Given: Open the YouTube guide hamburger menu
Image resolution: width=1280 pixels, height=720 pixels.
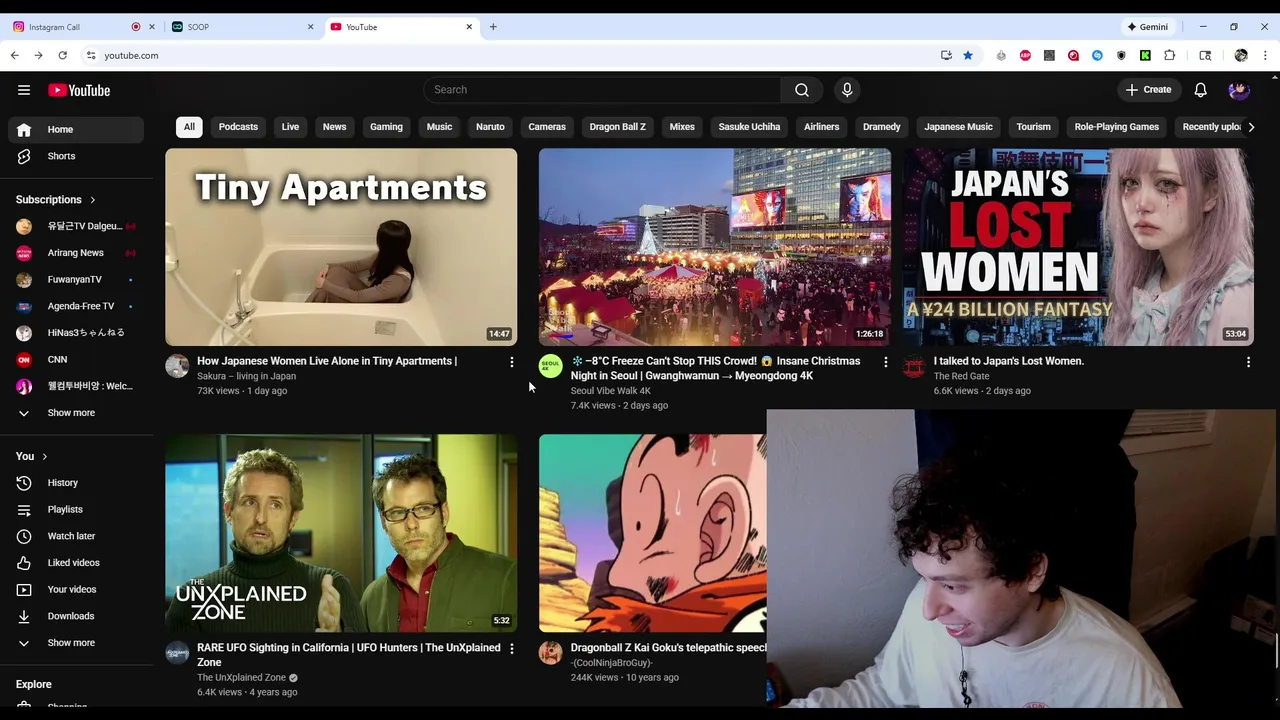Looking at the screenshot, I should tap(24, 90).
